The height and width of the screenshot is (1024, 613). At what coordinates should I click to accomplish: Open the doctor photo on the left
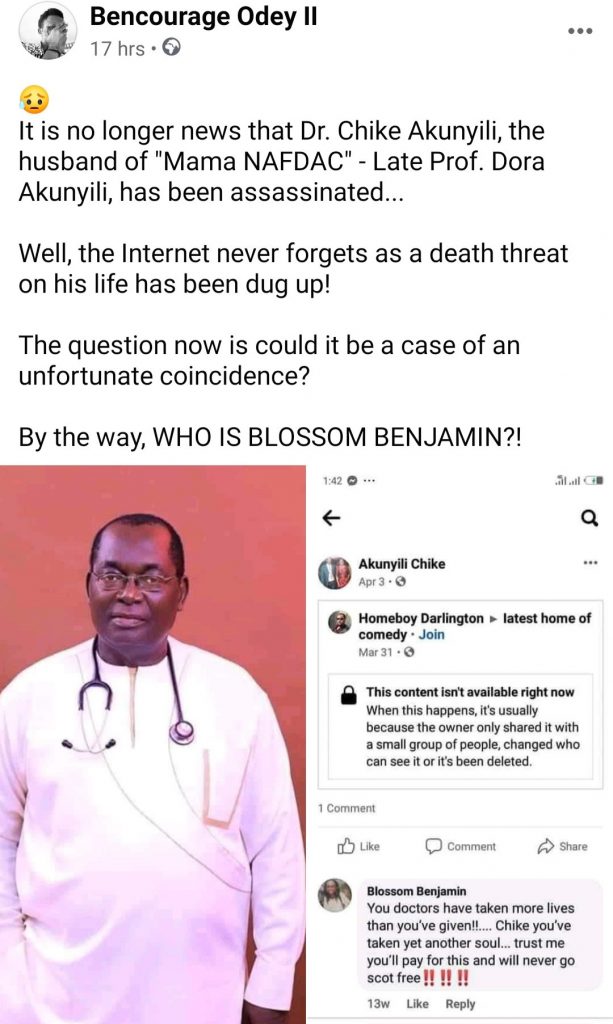[153, 744]
